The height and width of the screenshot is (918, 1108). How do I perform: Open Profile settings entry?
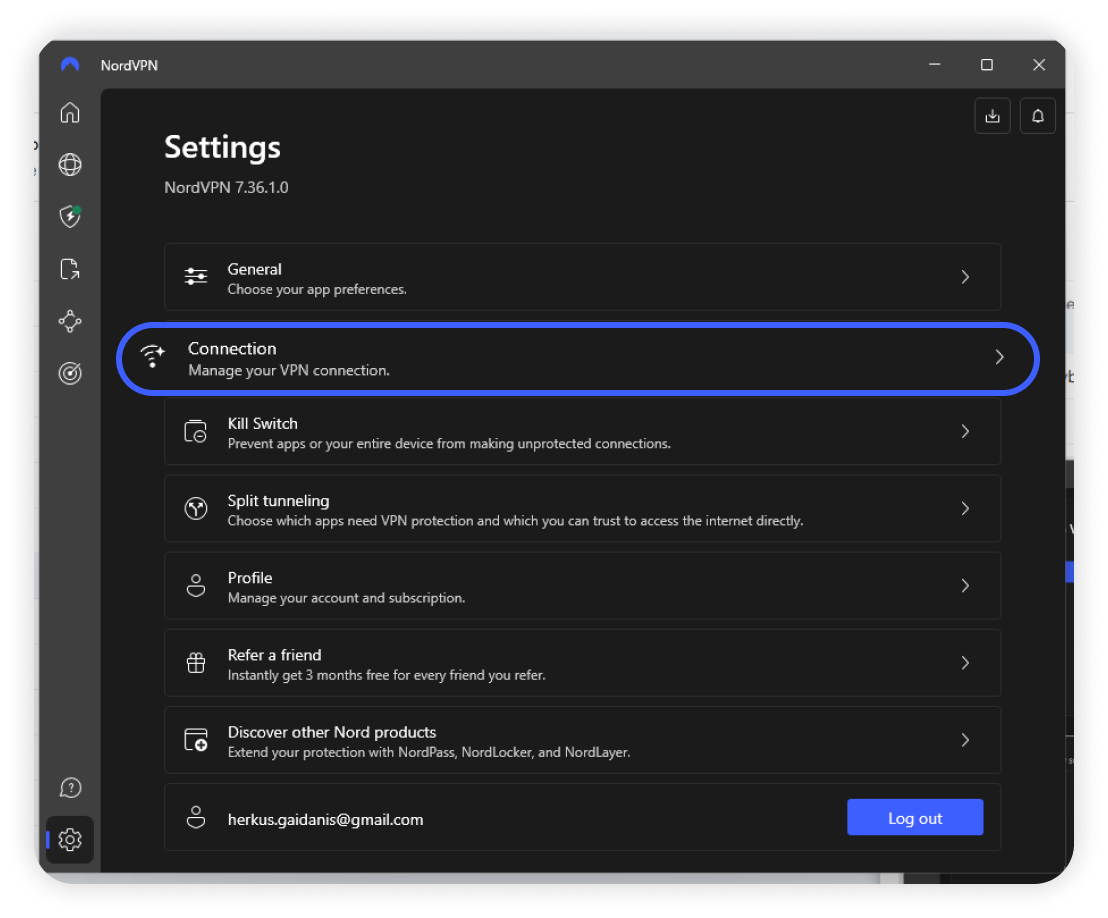[x=582, y=586]
